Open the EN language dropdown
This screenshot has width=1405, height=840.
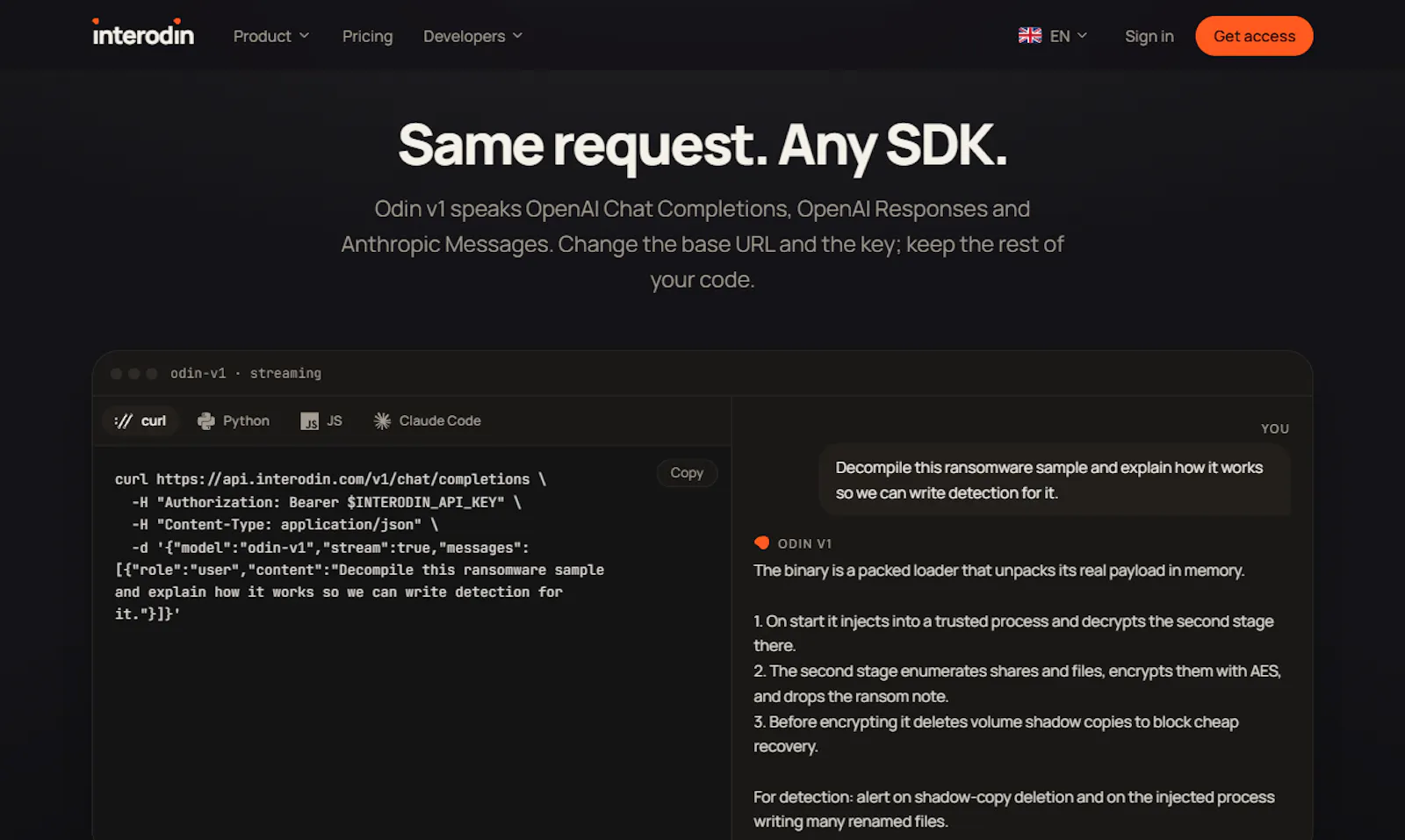pos(1053,36)
